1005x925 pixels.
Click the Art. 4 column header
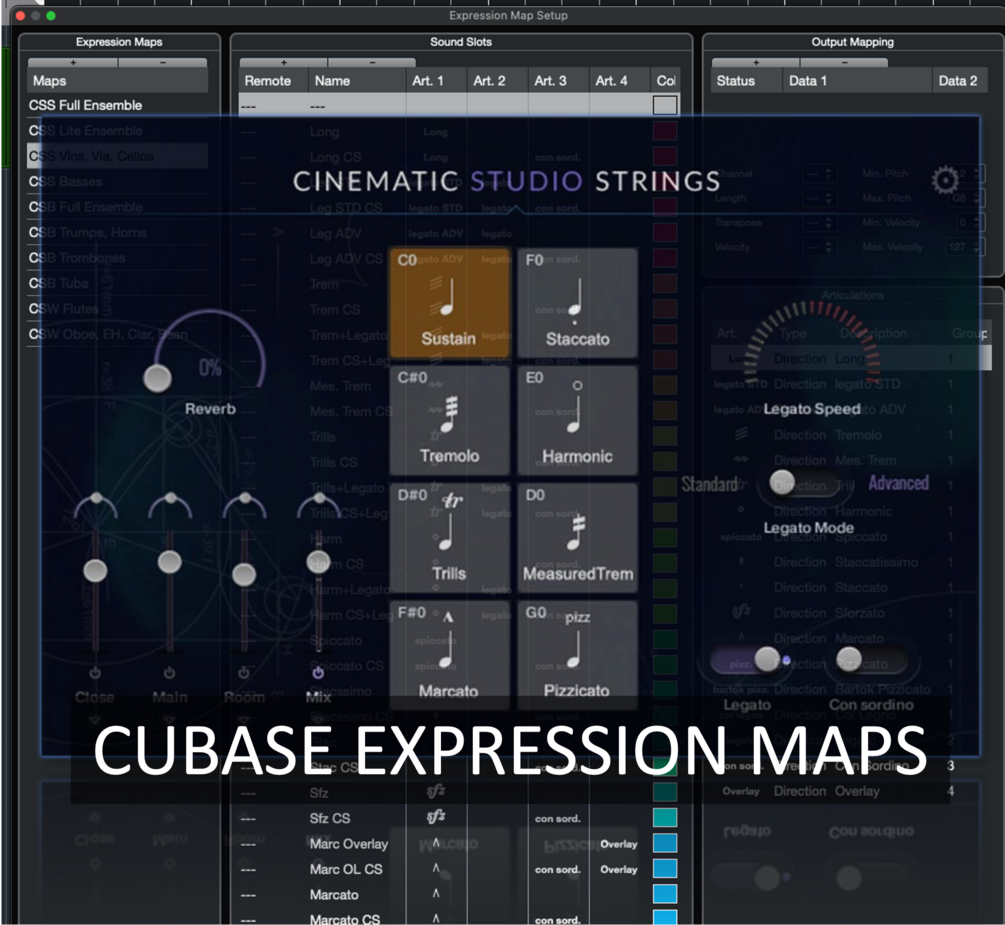point(620,81)
